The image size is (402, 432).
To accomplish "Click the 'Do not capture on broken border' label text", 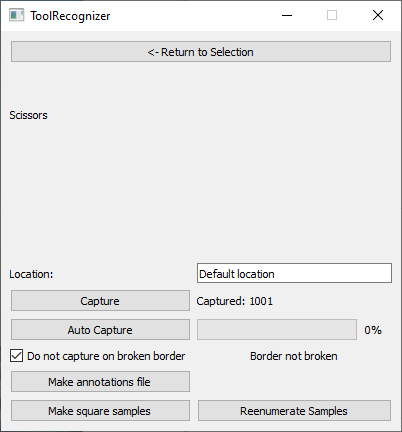I will pyautogui.click(x=106, y=356).
